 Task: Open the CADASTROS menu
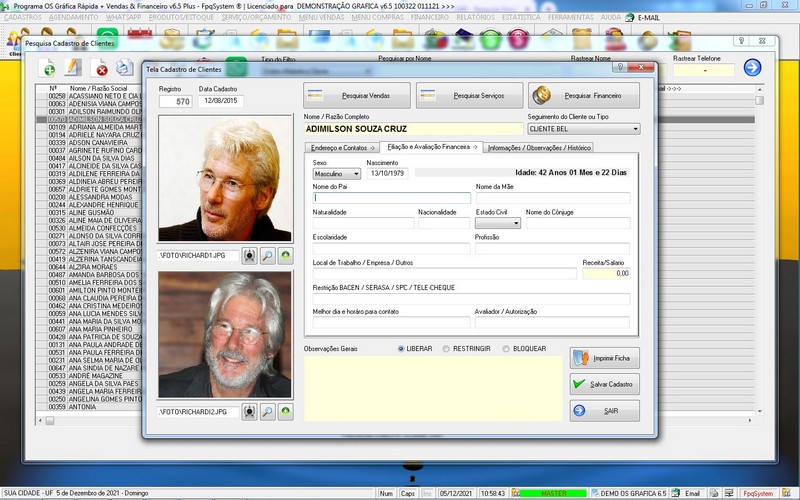(x=23, y=17)
